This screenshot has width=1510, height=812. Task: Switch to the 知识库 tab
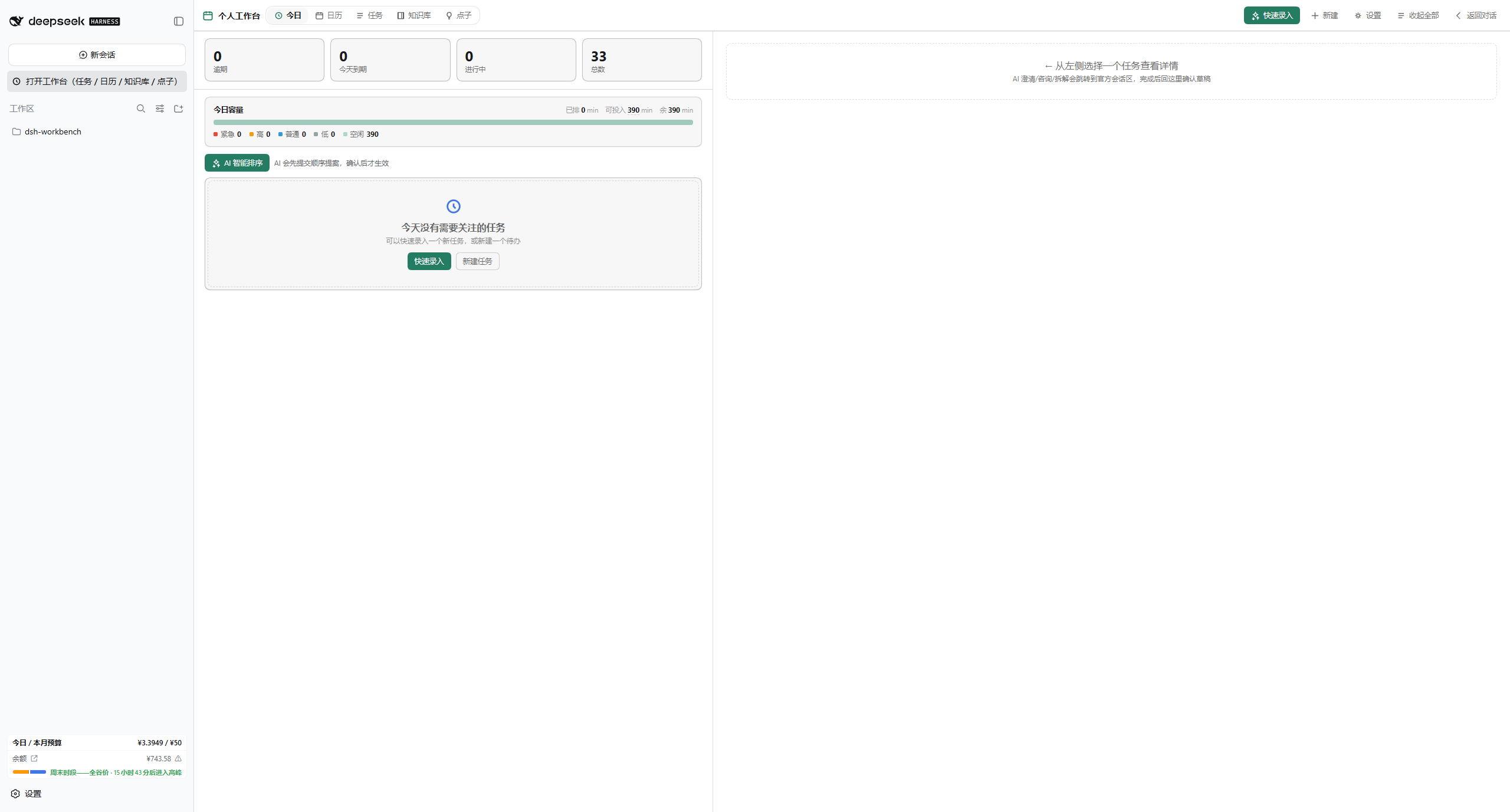(x=413, y=15)
